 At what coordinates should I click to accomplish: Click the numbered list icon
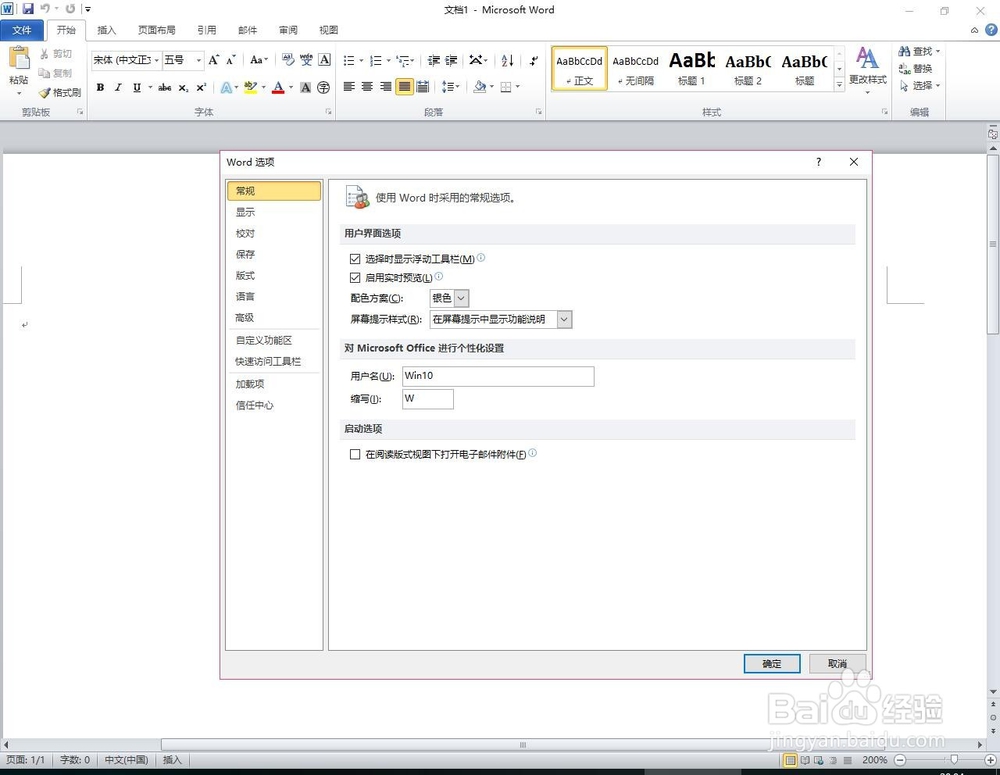(x=376, y=61)
